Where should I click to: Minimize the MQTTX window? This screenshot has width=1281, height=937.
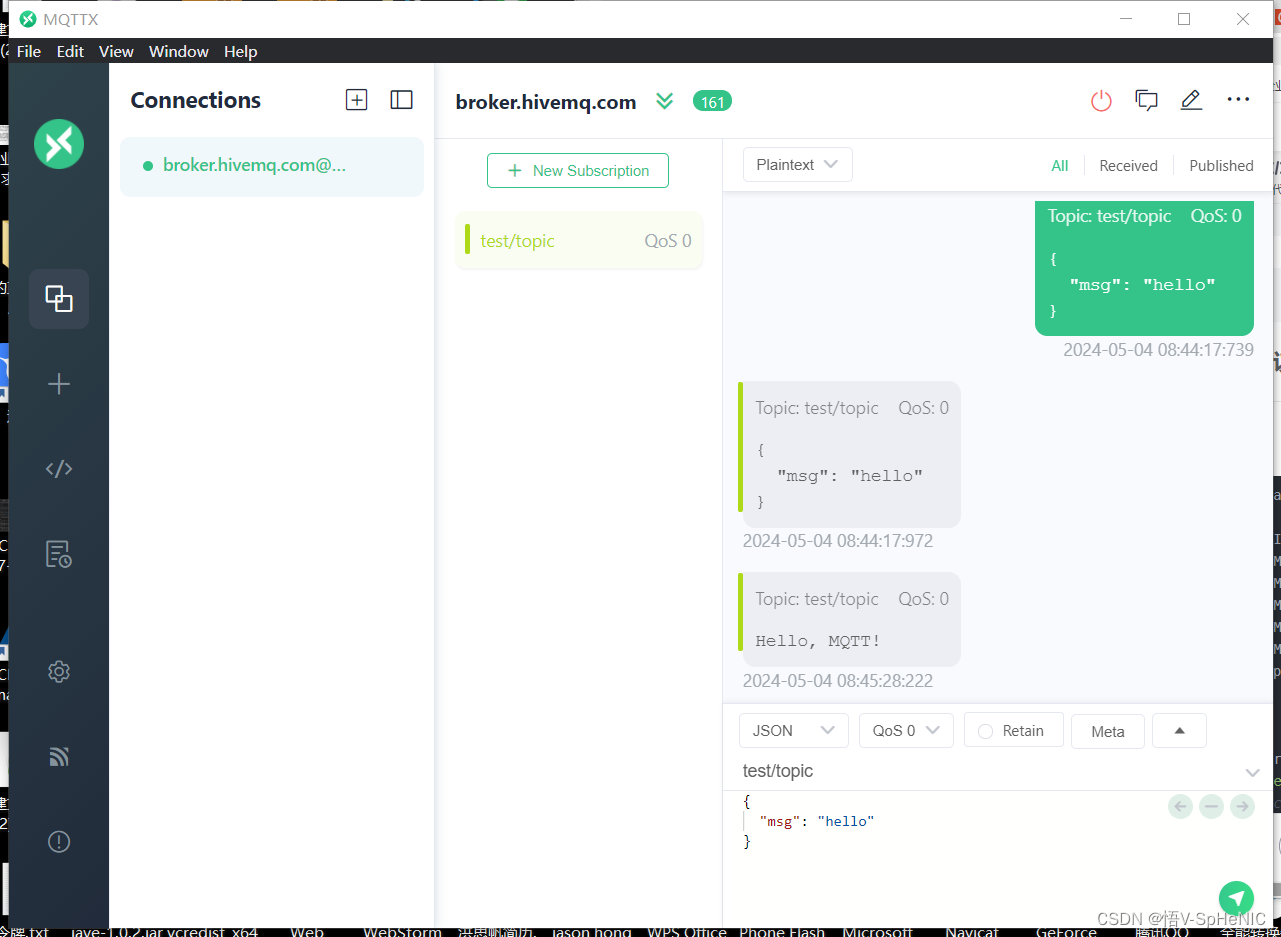coord(1126,19)
